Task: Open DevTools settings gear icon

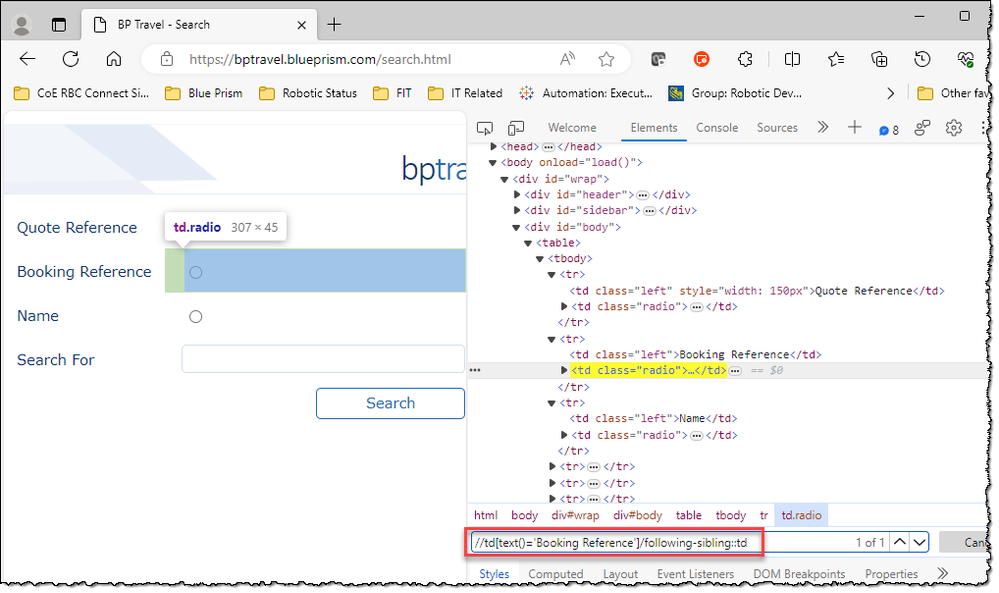Action: [953, 128]
